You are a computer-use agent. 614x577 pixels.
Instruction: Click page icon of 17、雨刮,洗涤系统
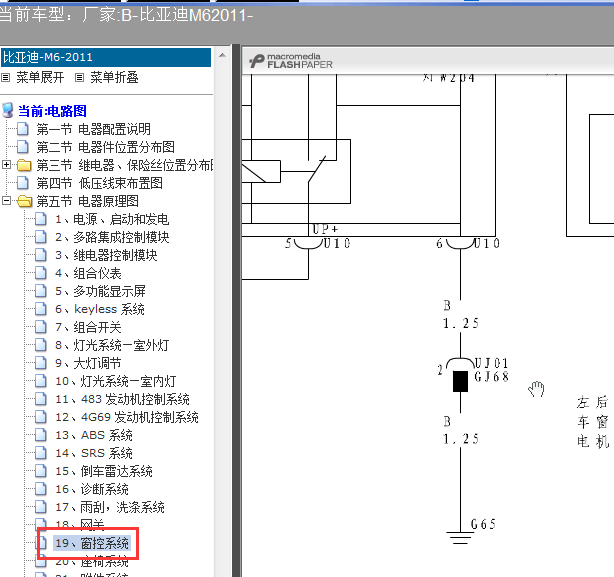(41, 507)
